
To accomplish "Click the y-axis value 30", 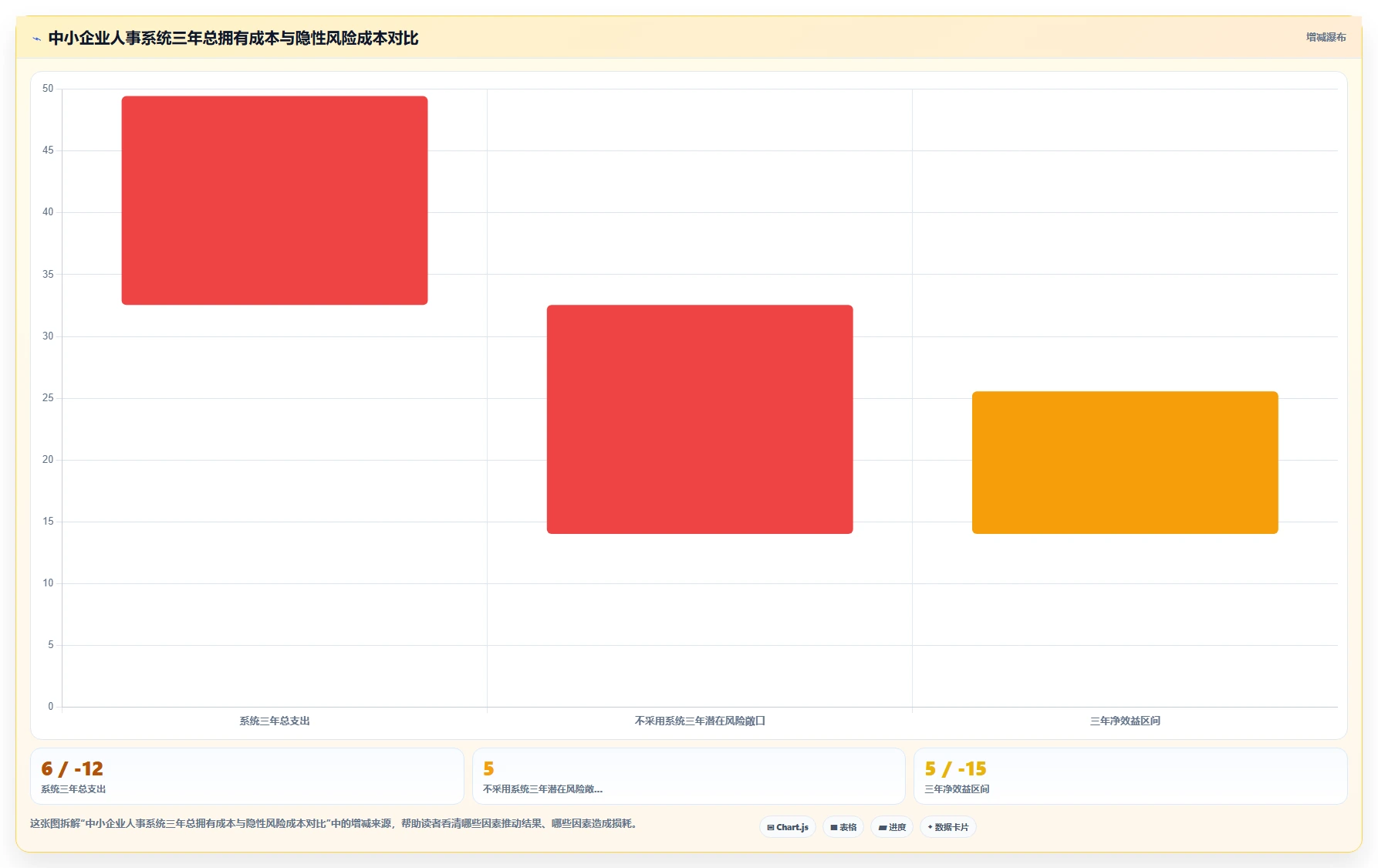I will 48,336.
